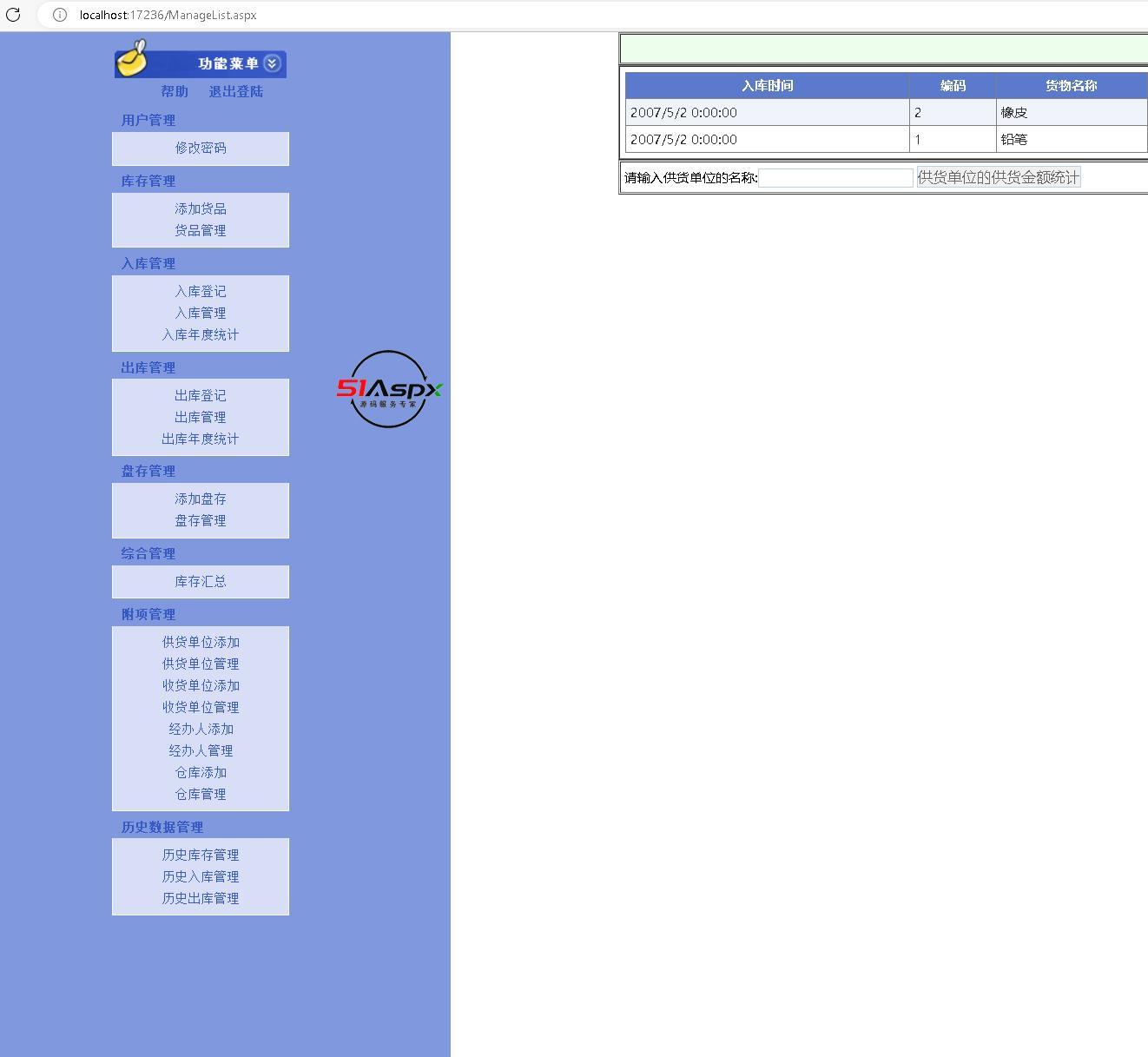The image size is (1148, 1057).
Task: View 出库年度统计
Action: tap(201, 439)
